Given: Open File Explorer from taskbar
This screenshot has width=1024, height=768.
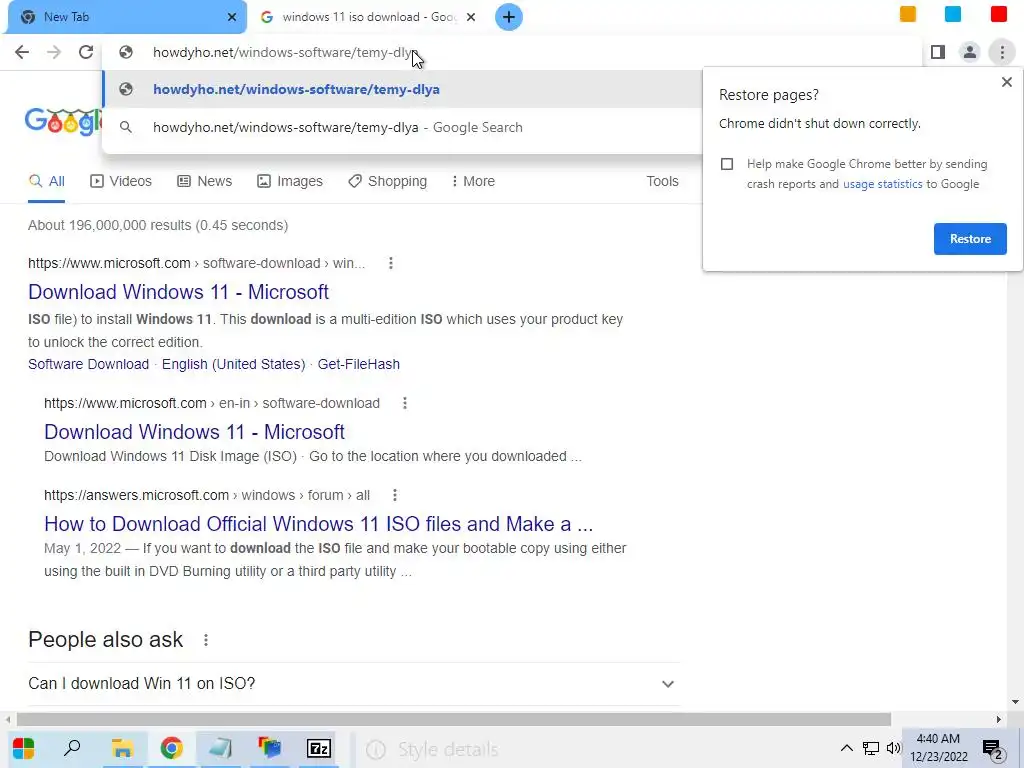Looking at the screenshot, I should [122, 748].
